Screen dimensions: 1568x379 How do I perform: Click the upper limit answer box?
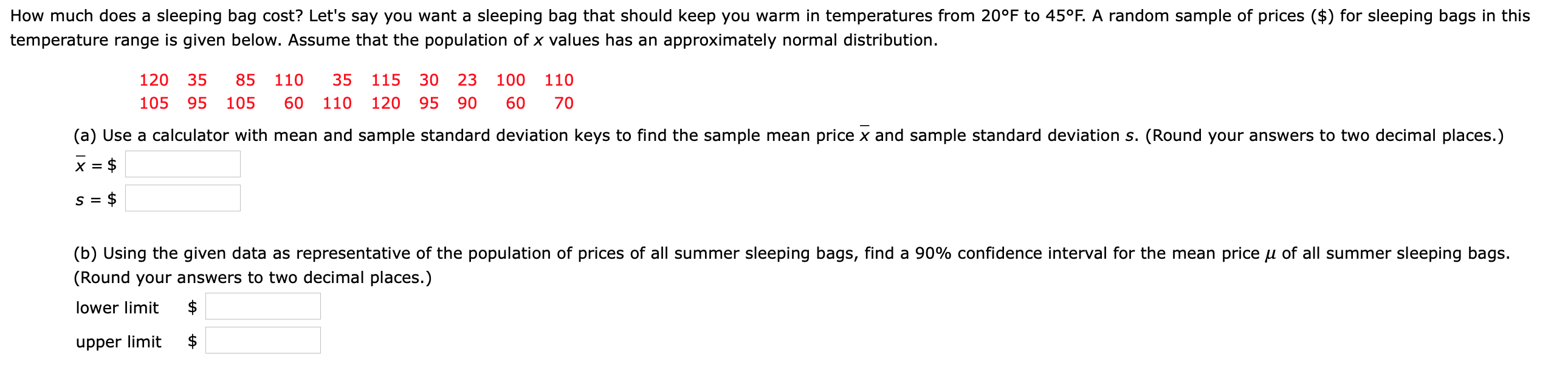[262, 341]
